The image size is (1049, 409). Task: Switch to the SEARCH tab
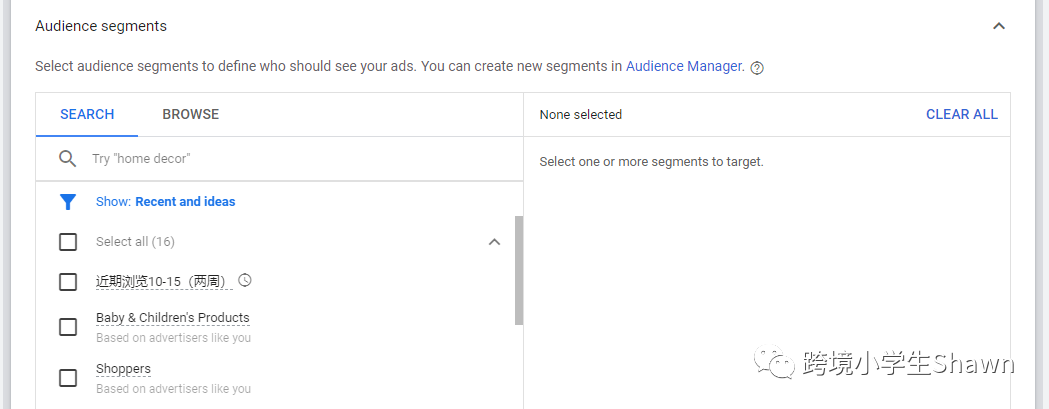click(87, 115)
